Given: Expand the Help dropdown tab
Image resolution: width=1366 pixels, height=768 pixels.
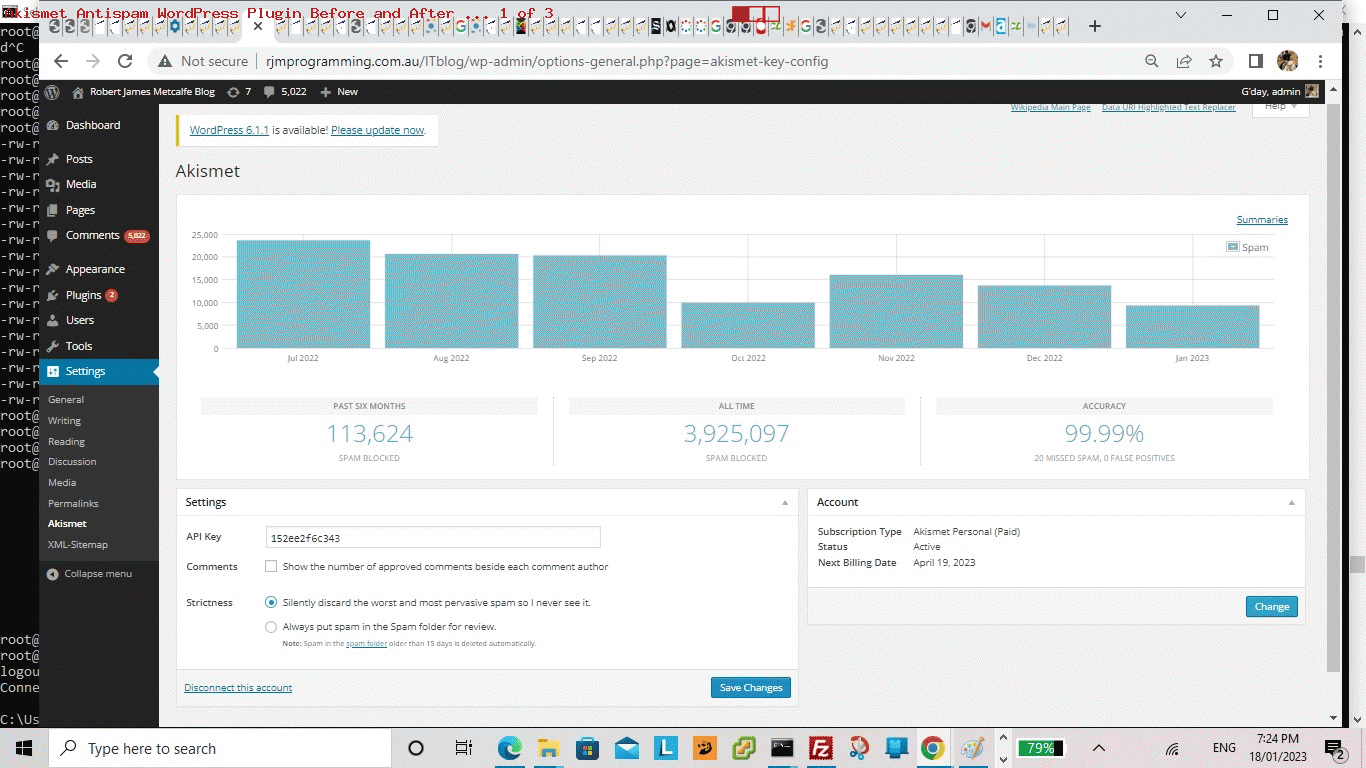Looking at the screenshot, I should 1280,108.
